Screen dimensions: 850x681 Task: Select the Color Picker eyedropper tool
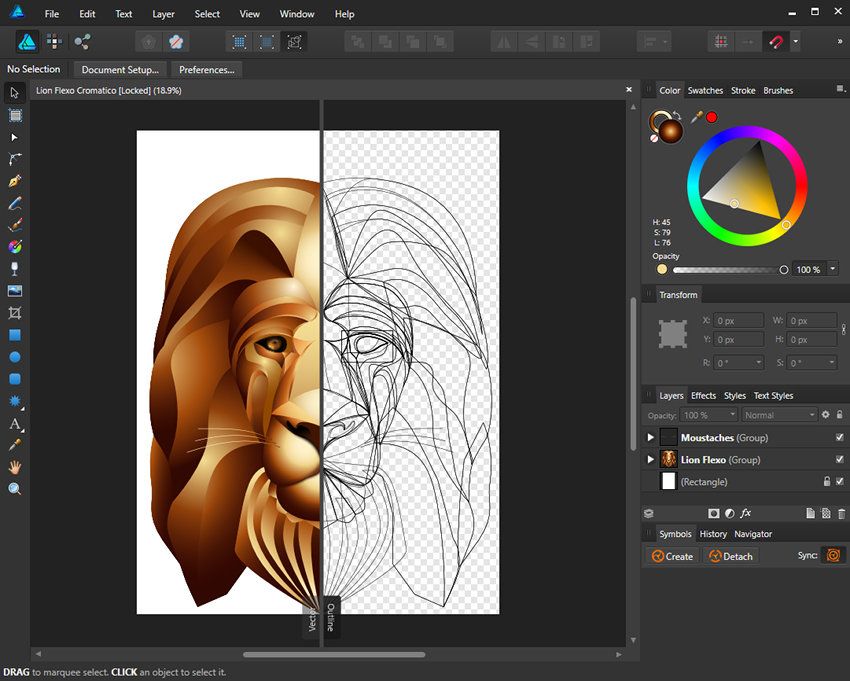coord(15,445)
